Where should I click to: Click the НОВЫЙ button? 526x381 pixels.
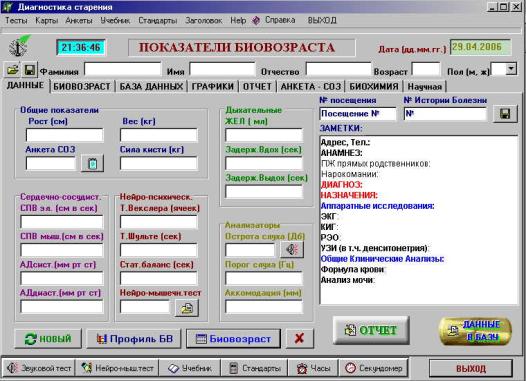tap(48, 338)
